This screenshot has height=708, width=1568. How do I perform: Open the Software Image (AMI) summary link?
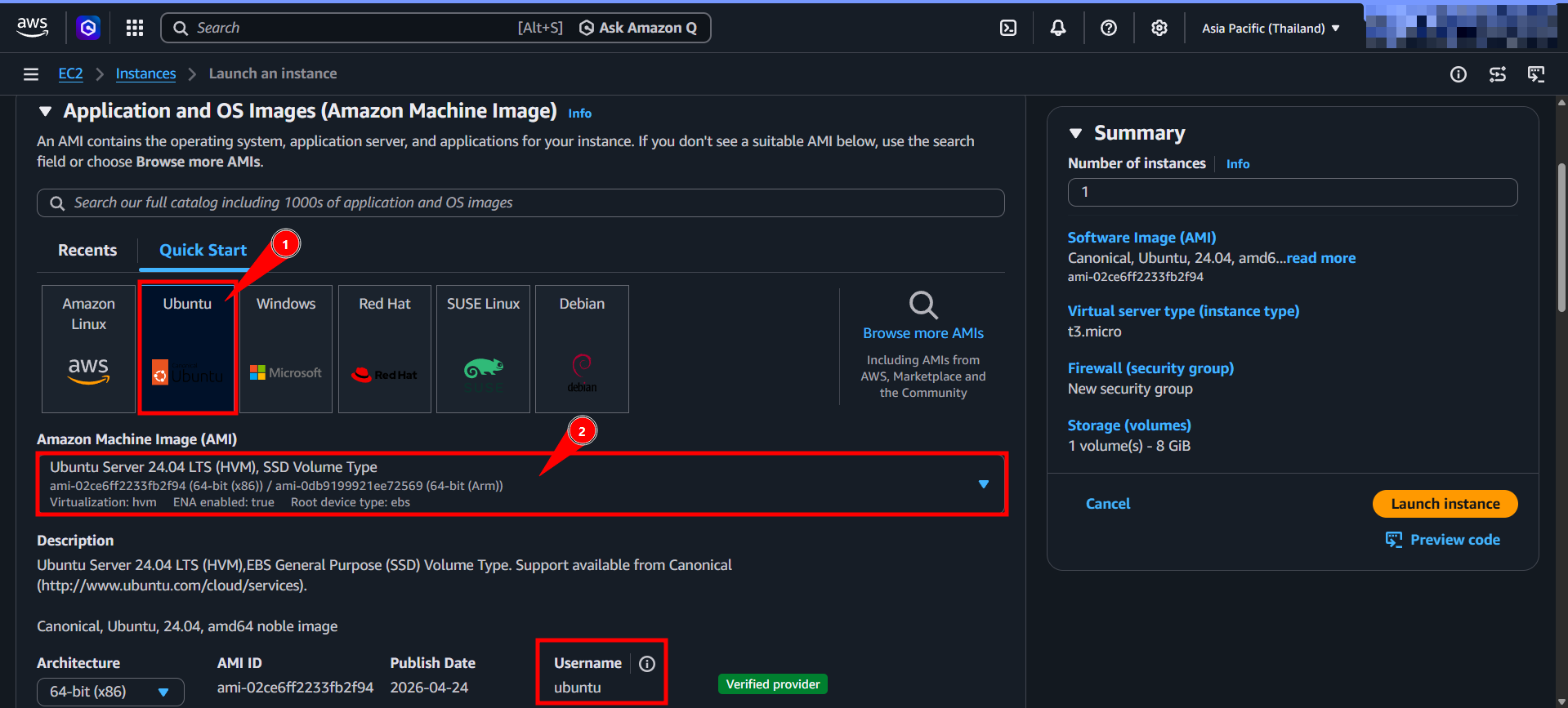point(1141,238)
